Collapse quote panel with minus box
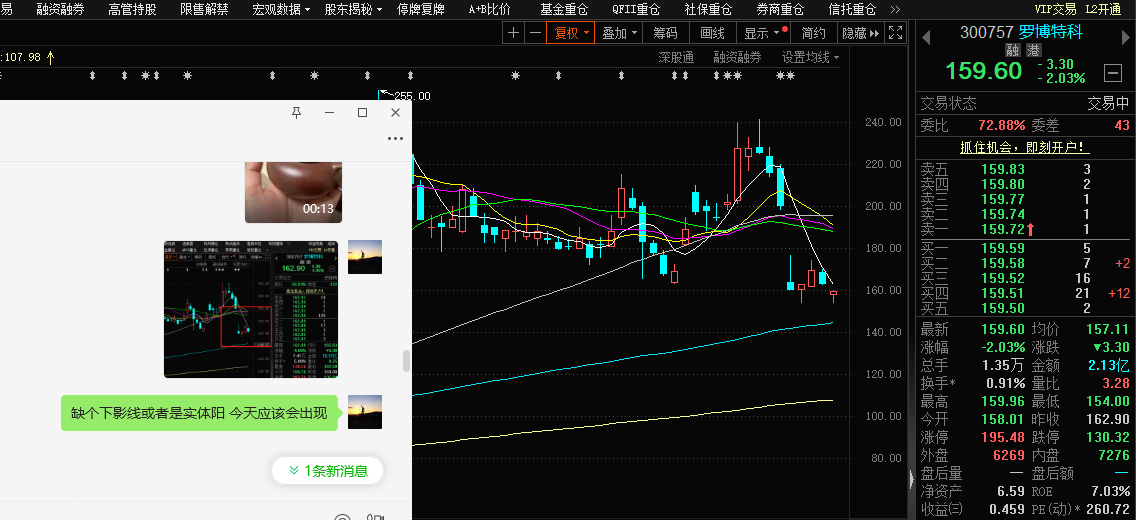Screen dimensions: 1136x520 (1112, 72)
